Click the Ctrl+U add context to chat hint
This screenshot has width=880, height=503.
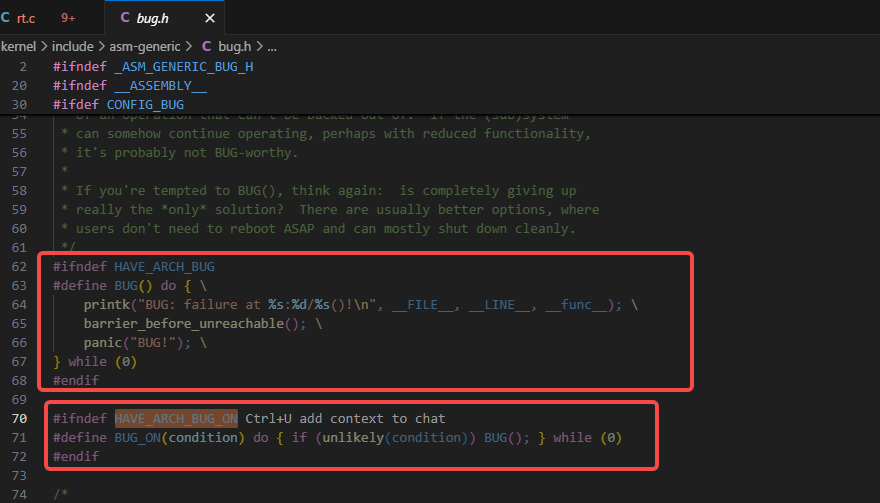[345, 419]
